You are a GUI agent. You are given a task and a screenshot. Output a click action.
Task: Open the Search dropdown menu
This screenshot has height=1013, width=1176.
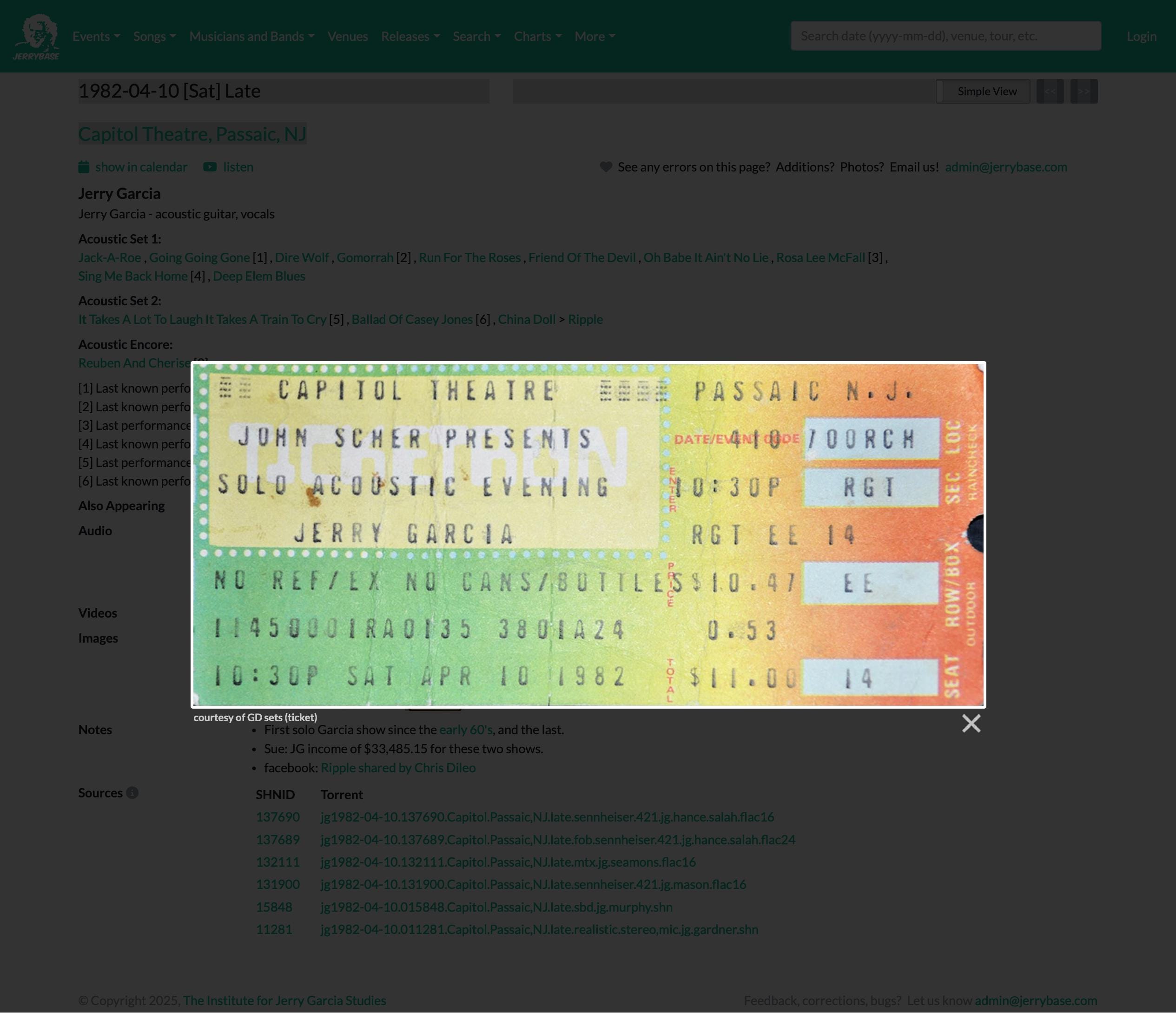(477, 36)
